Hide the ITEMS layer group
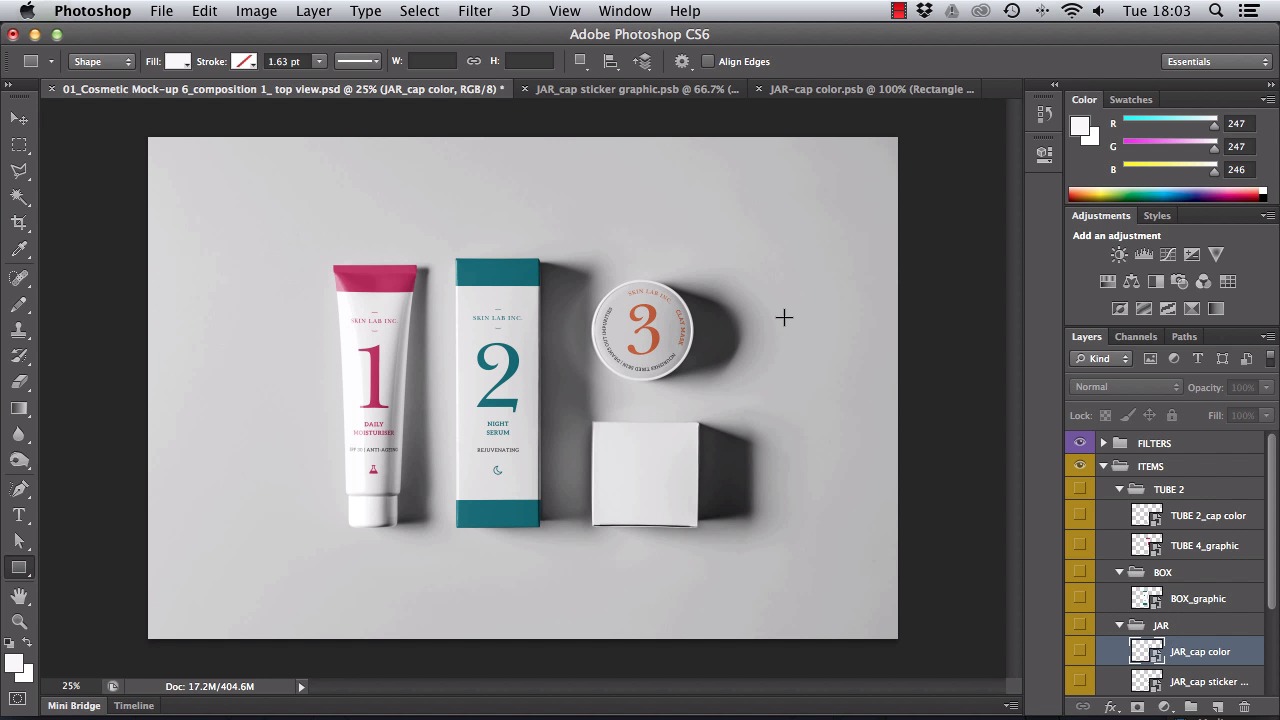 tap(1079, 466)
